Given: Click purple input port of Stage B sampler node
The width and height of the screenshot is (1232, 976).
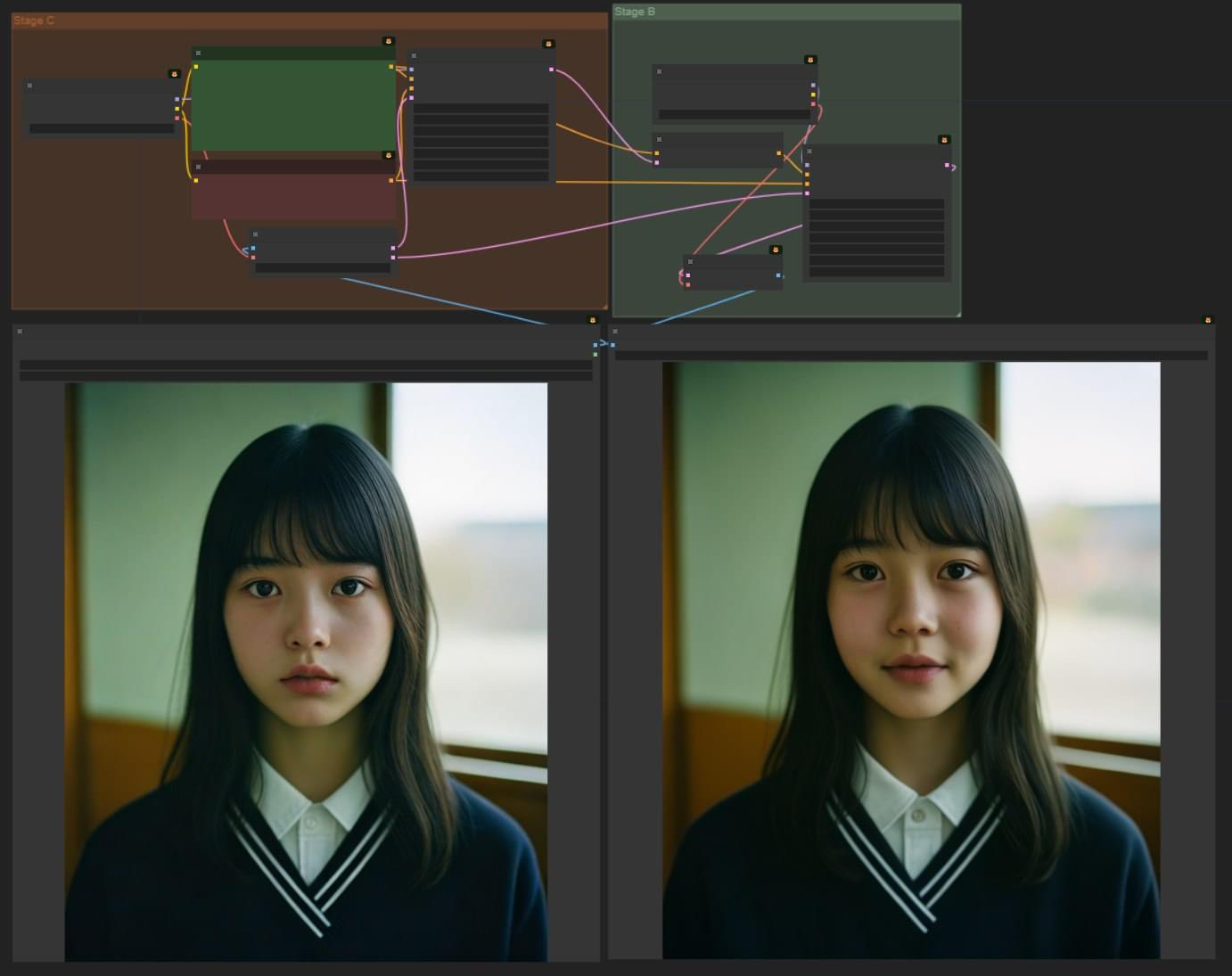Looking at the screenshot, I should click(807, 165).
